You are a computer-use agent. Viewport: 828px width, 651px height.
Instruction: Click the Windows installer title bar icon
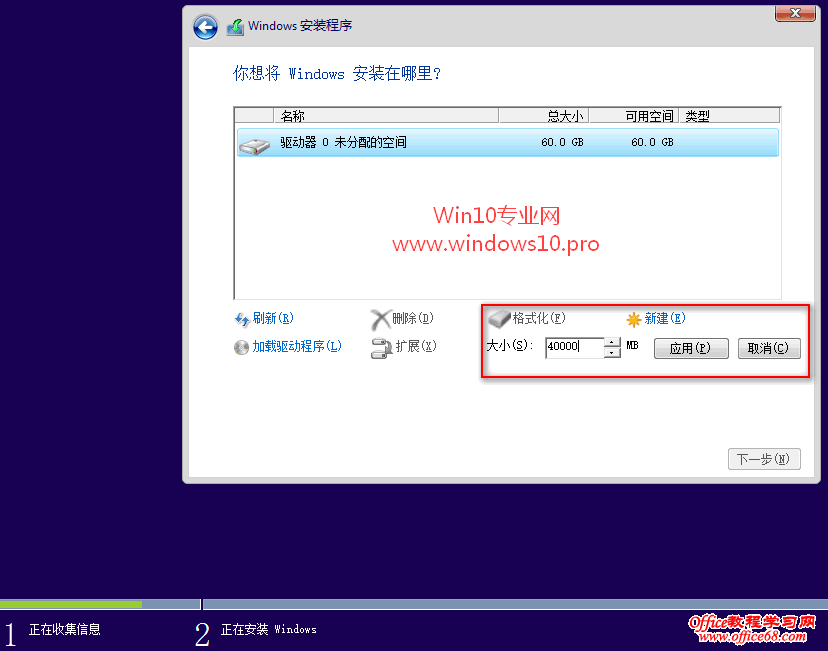(235, 26)
